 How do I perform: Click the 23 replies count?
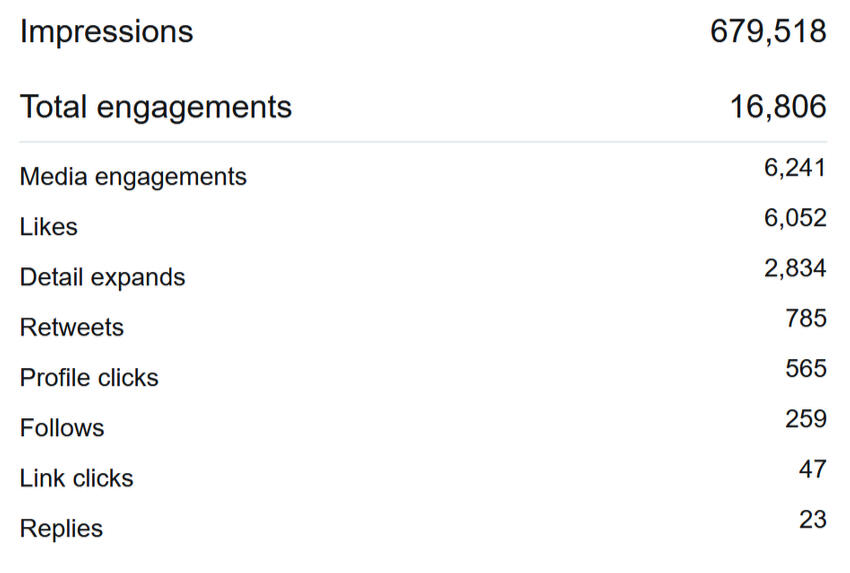click(x=813, y=519)
